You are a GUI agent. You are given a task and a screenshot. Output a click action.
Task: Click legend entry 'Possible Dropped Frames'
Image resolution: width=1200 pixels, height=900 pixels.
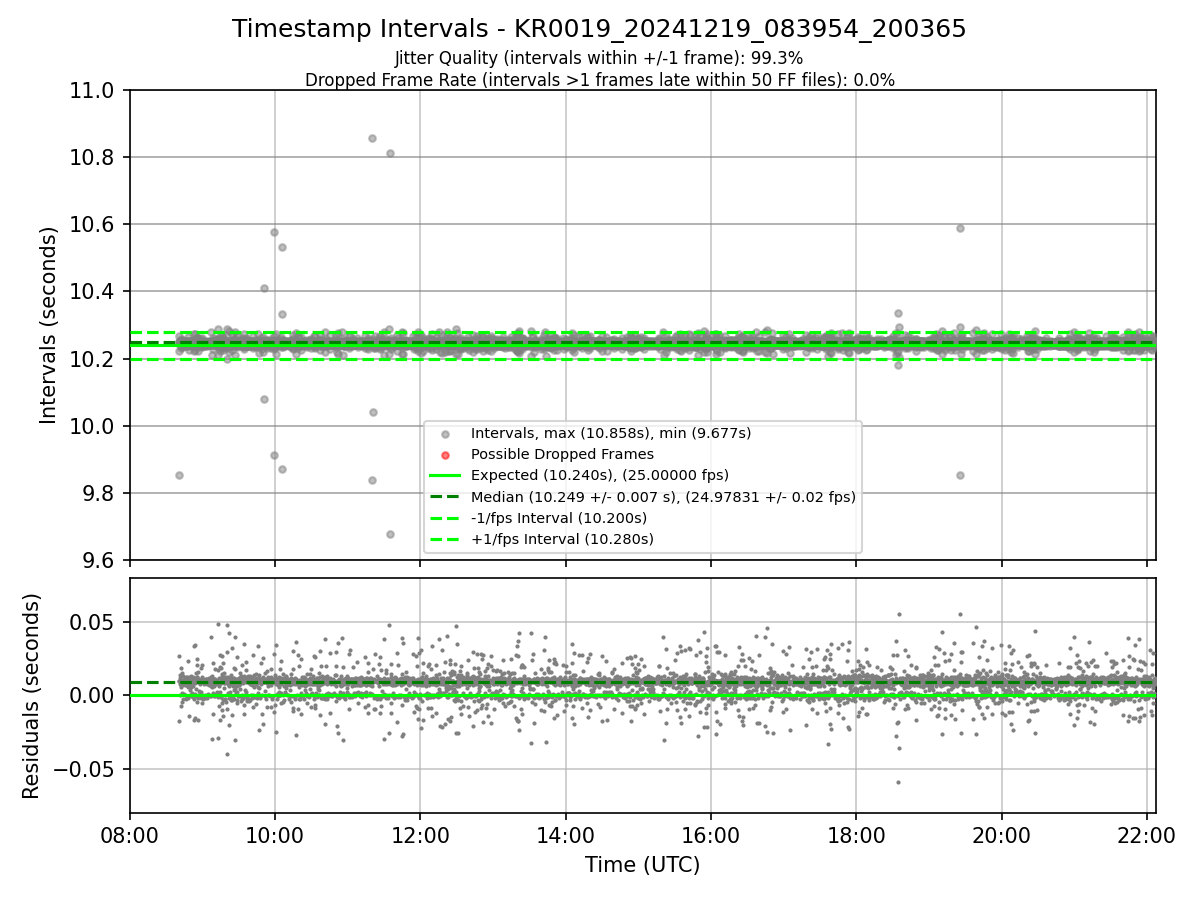pos(562,454)
